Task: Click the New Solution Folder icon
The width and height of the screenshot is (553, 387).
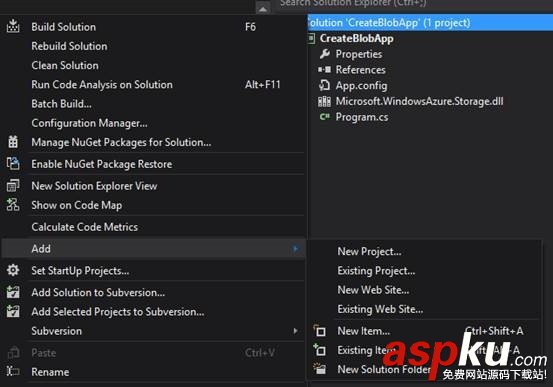Action: click(320, 369)
